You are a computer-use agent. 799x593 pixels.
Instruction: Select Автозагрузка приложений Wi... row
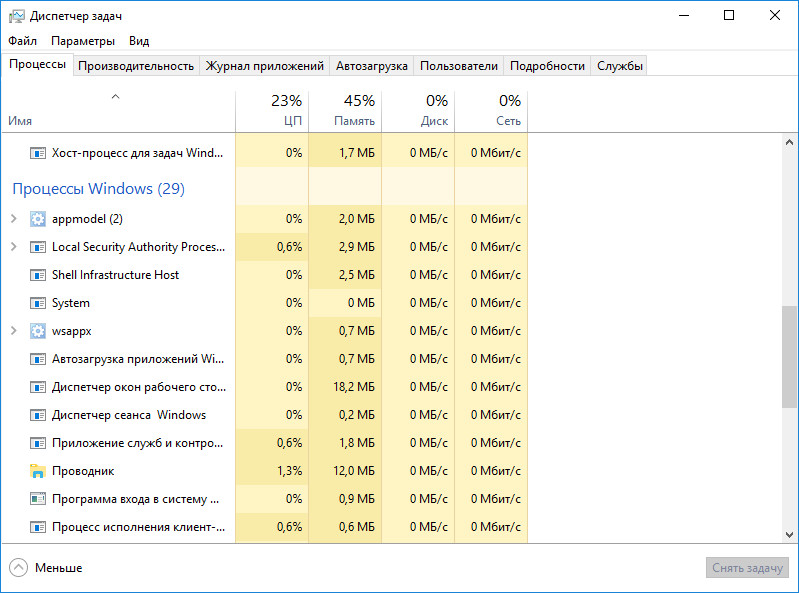(264, 359)
